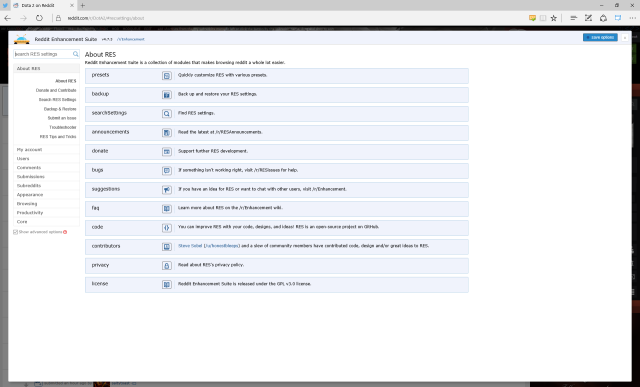Click red icon beside Show advanced options
Image resolution: width=640 pixels, height=387 pixels.
coord(65,232)
